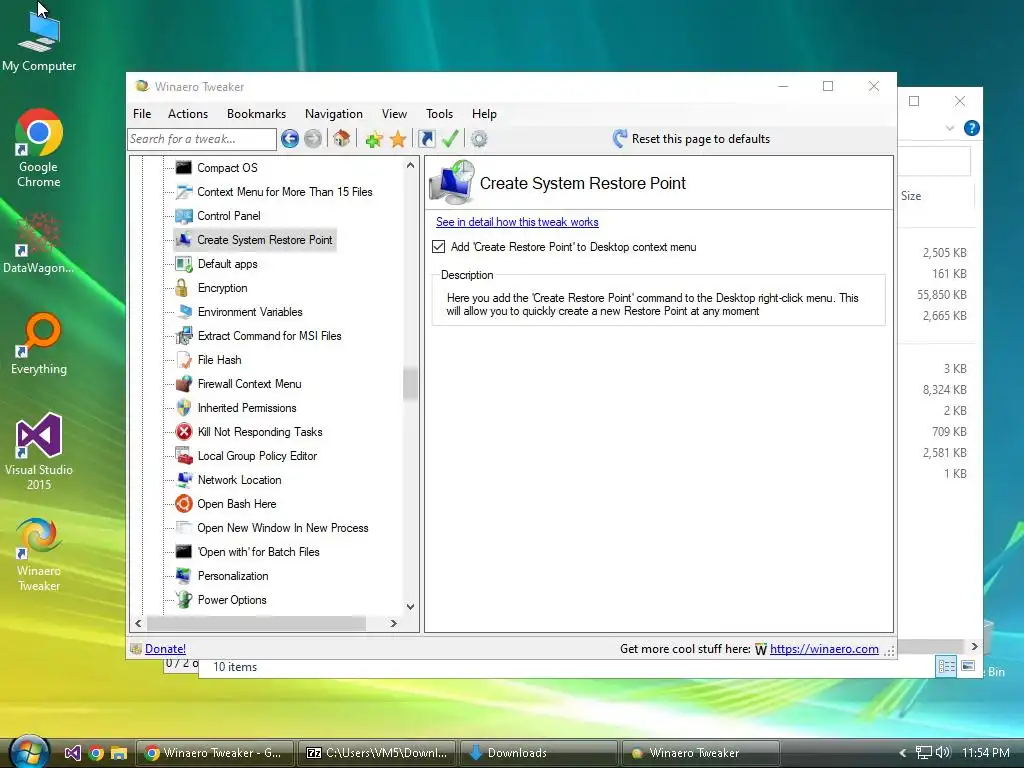This screenshot has width=1024, height=768.
Task: Open bookmarks with the gold star icon
Action: pyautogui.click(x=398, y=138)
